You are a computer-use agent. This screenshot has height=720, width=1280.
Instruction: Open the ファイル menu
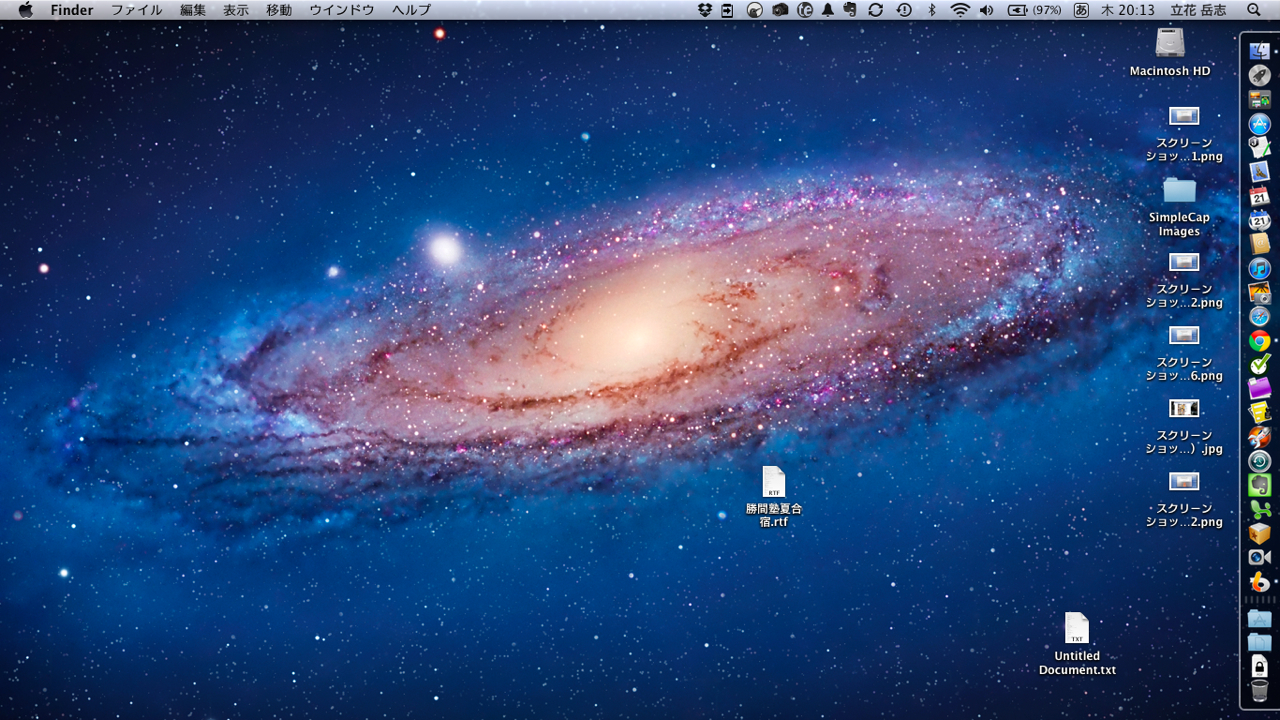(136, 10)
